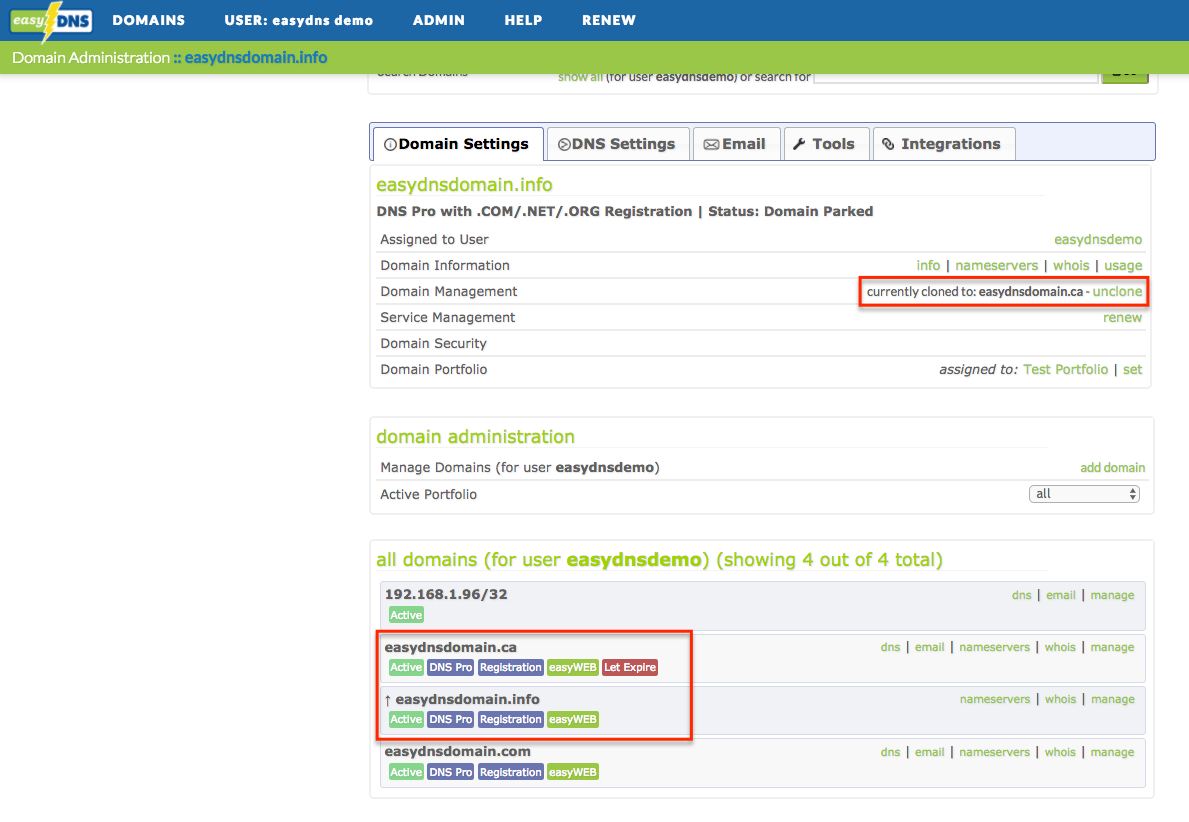The height and width of the screenshot is (822, 1189).
Task: Select the Domain Settings tab
Action: pyautogui.click(x=457, y=144)
